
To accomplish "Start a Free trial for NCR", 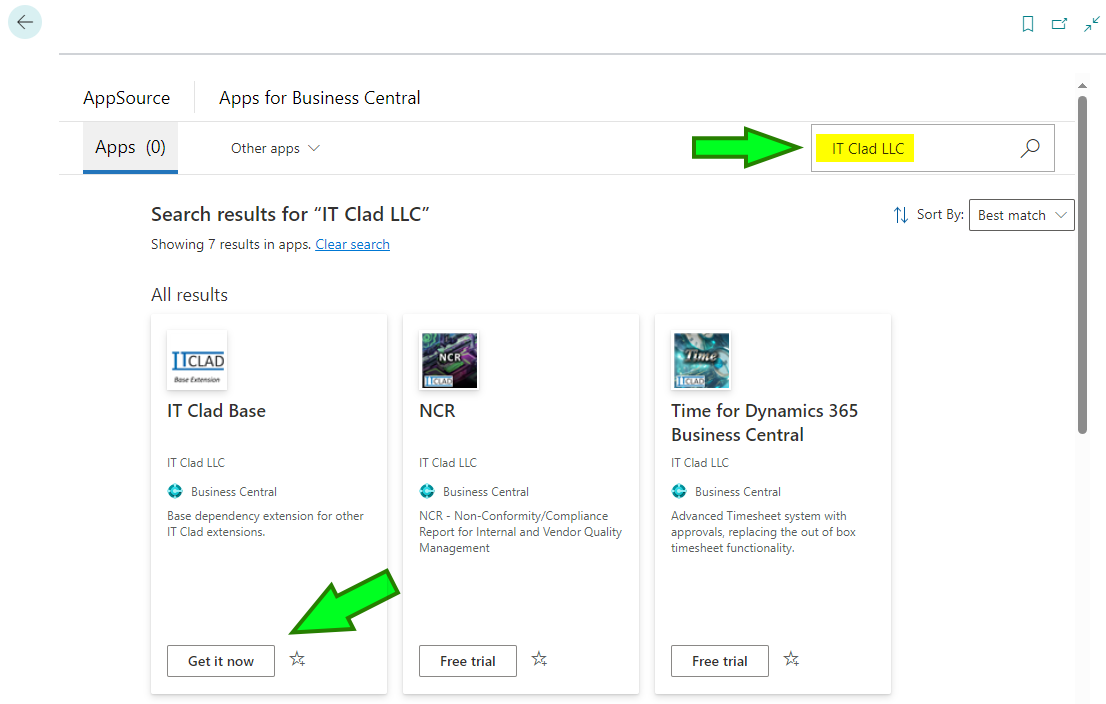I will click(x=467, y=660).
